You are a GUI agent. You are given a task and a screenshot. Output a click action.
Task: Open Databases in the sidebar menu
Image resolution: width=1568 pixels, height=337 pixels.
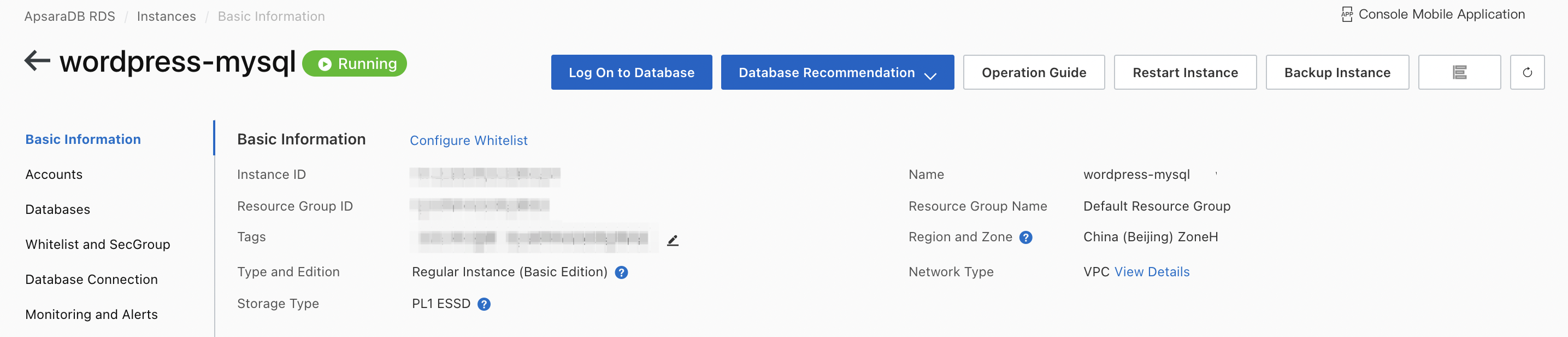point(58,210)
